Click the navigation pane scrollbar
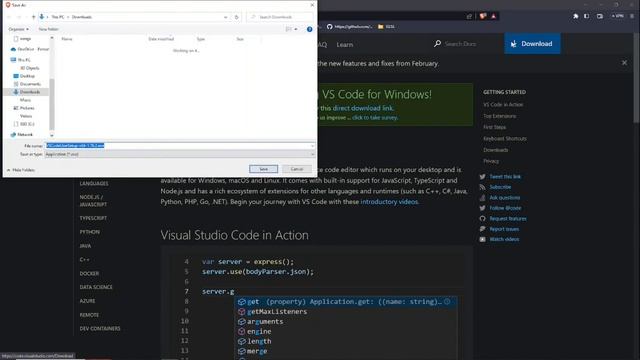Image resolution: width=640 pixels, height=360 pixels. 52,104
